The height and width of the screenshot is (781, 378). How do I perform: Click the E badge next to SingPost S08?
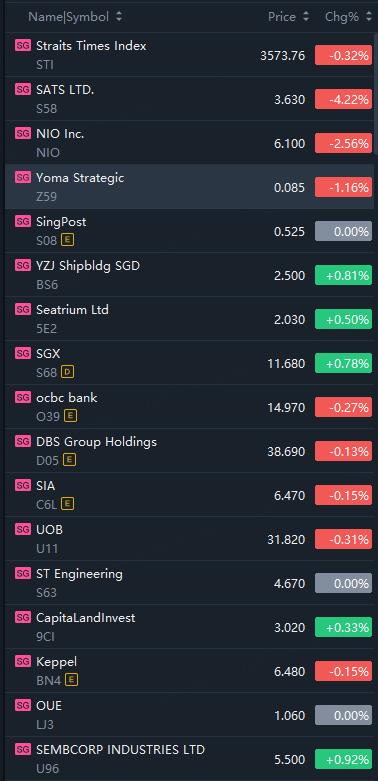coord(67,241)
